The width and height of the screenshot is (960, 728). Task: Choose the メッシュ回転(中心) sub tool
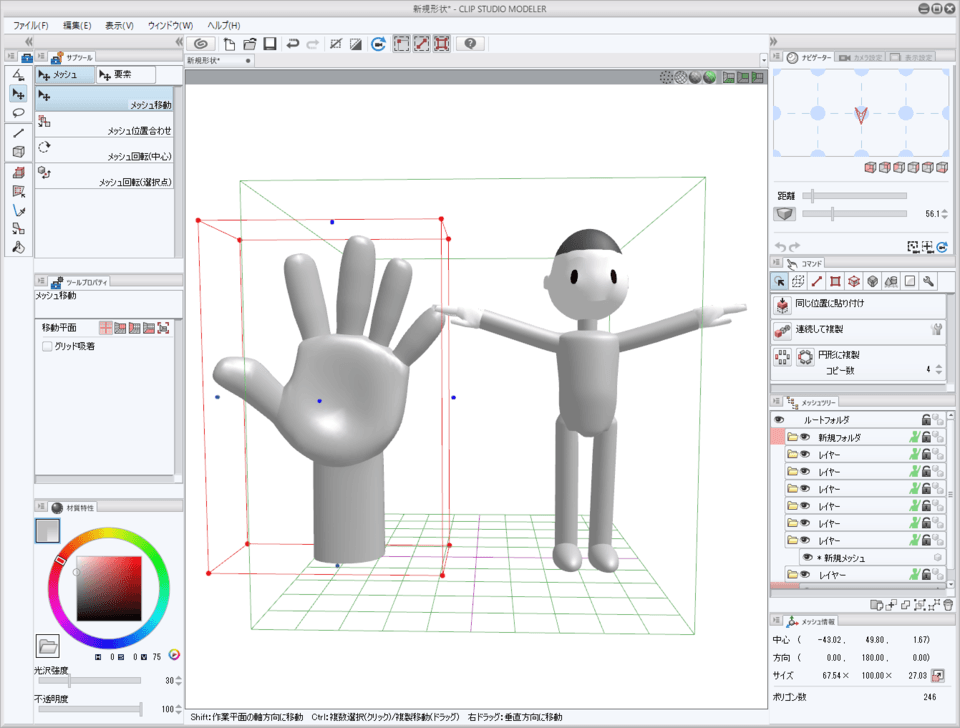point(105,150)
